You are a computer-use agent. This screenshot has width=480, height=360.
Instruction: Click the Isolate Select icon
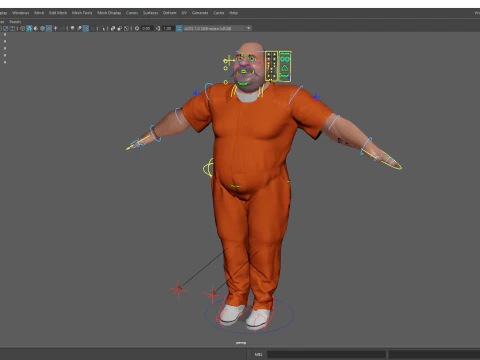103,28
